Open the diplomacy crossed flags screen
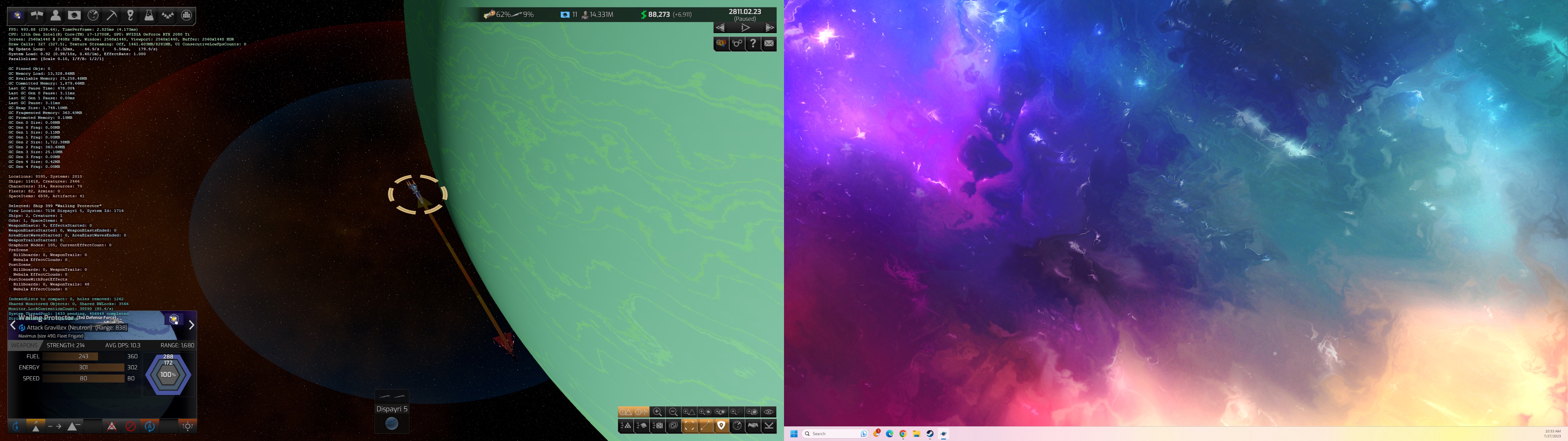1568x441 pixels. pyautogui.click(x=36, y=15)
